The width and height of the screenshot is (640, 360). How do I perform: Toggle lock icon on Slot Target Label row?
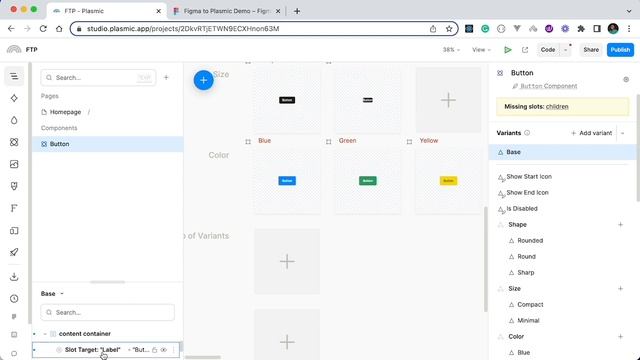[155, 350]
